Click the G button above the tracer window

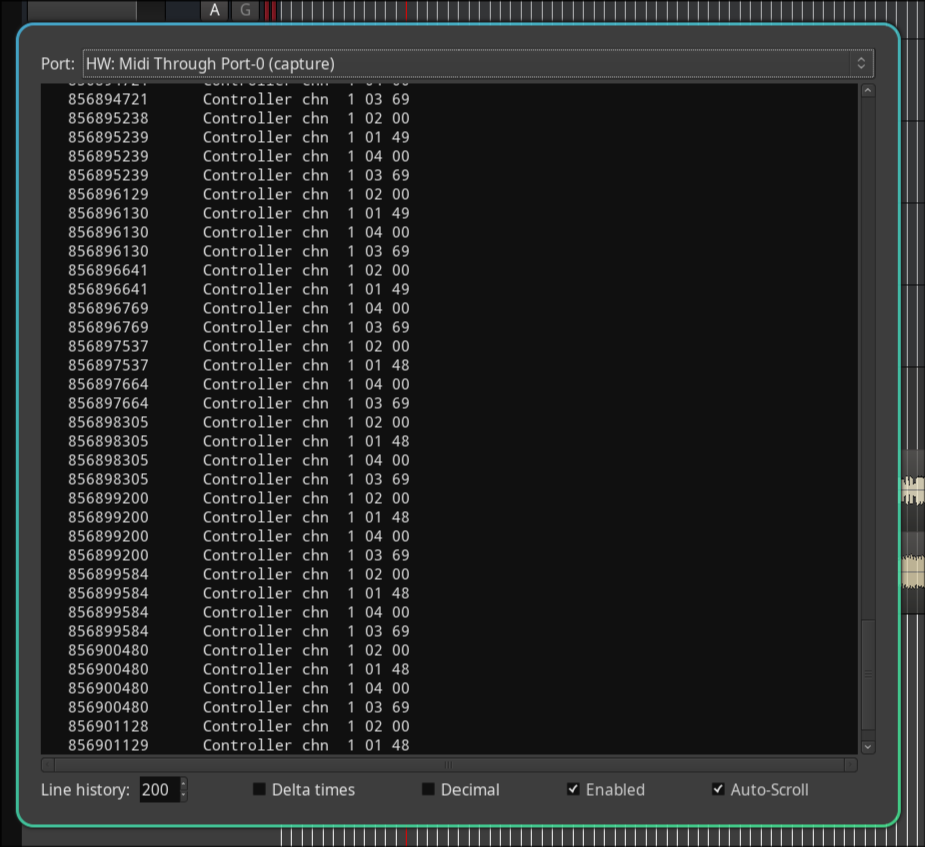click(246, 10)
